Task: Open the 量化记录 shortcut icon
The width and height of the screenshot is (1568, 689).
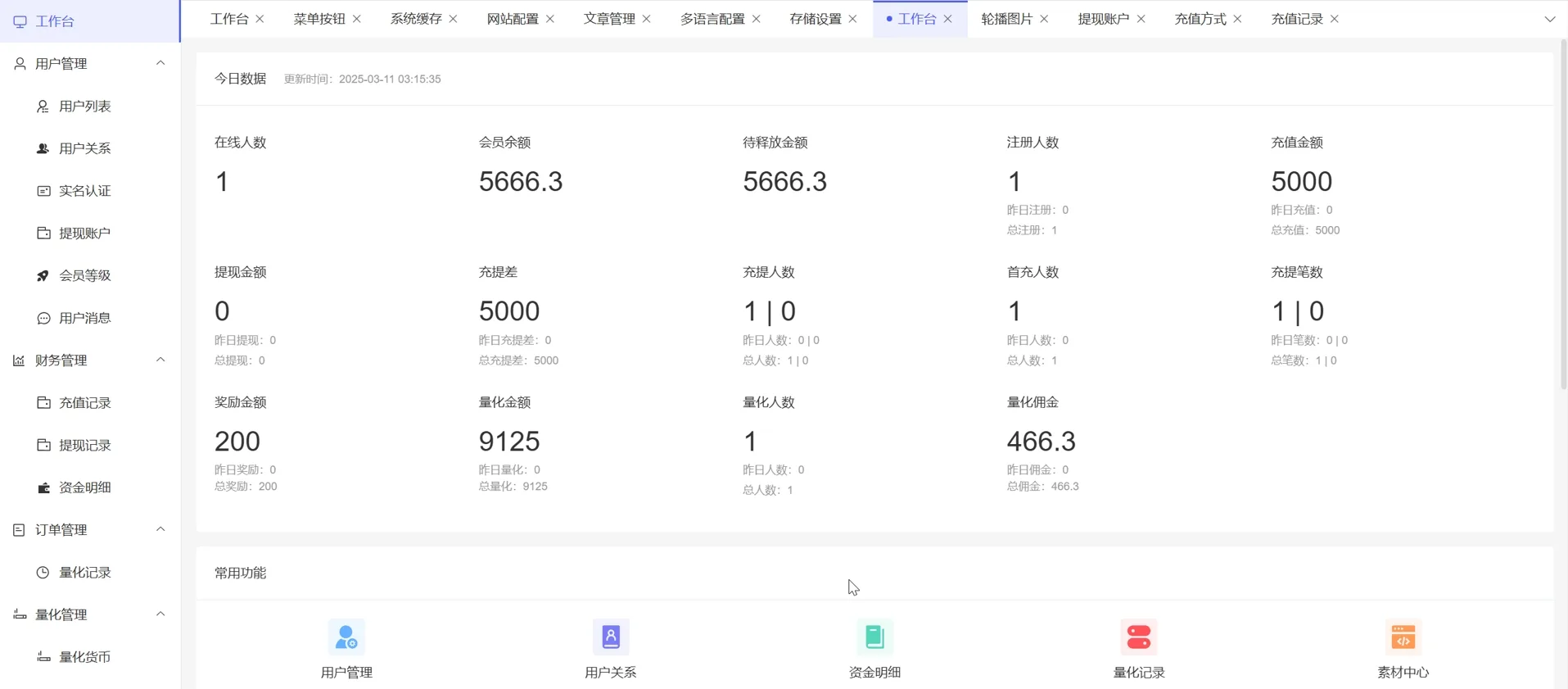Action: coord(1139,637)
